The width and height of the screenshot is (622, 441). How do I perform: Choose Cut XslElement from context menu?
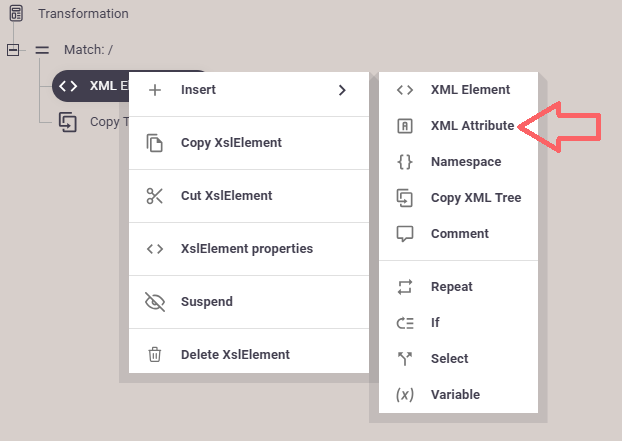click(x=226, y=196)
